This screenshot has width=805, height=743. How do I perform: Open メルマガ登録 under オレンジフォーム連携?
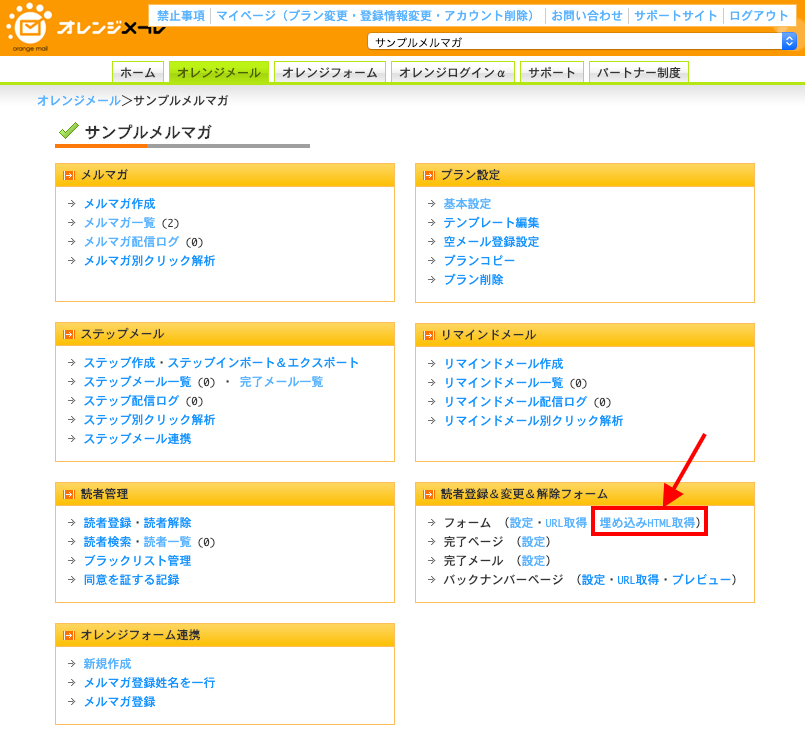[x=120, y=702]
